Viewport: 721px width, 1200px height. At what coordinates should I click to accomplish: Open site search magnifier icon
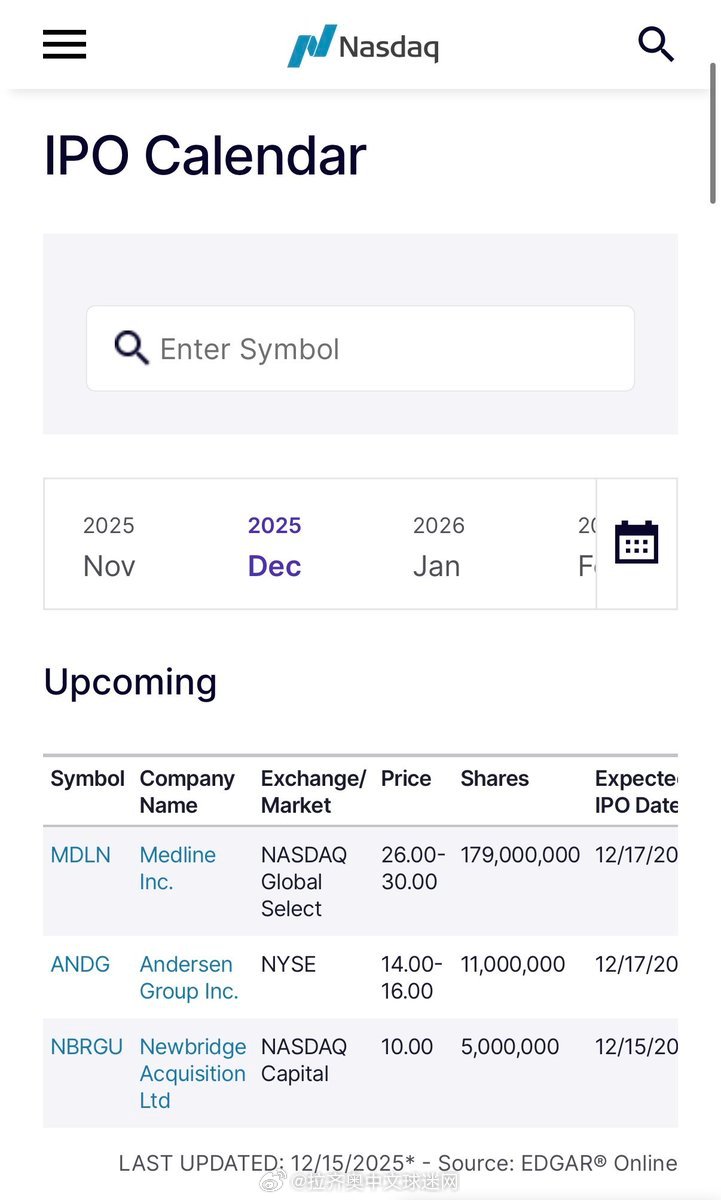pos(656,44)
